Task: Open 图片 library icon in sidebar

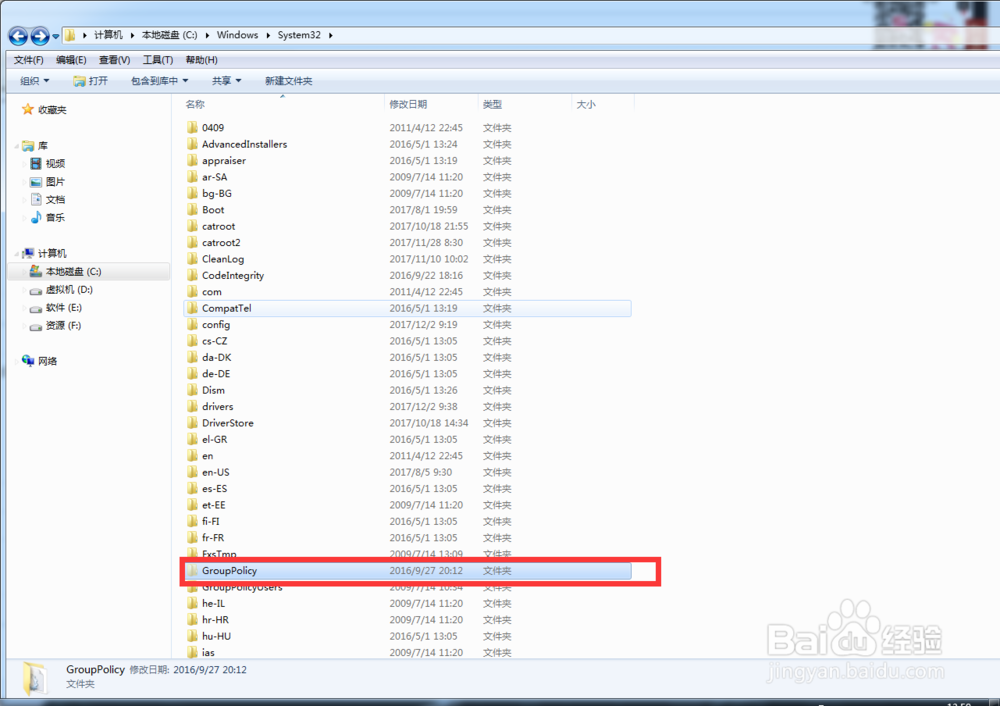Action: click(x=36, y=182)
